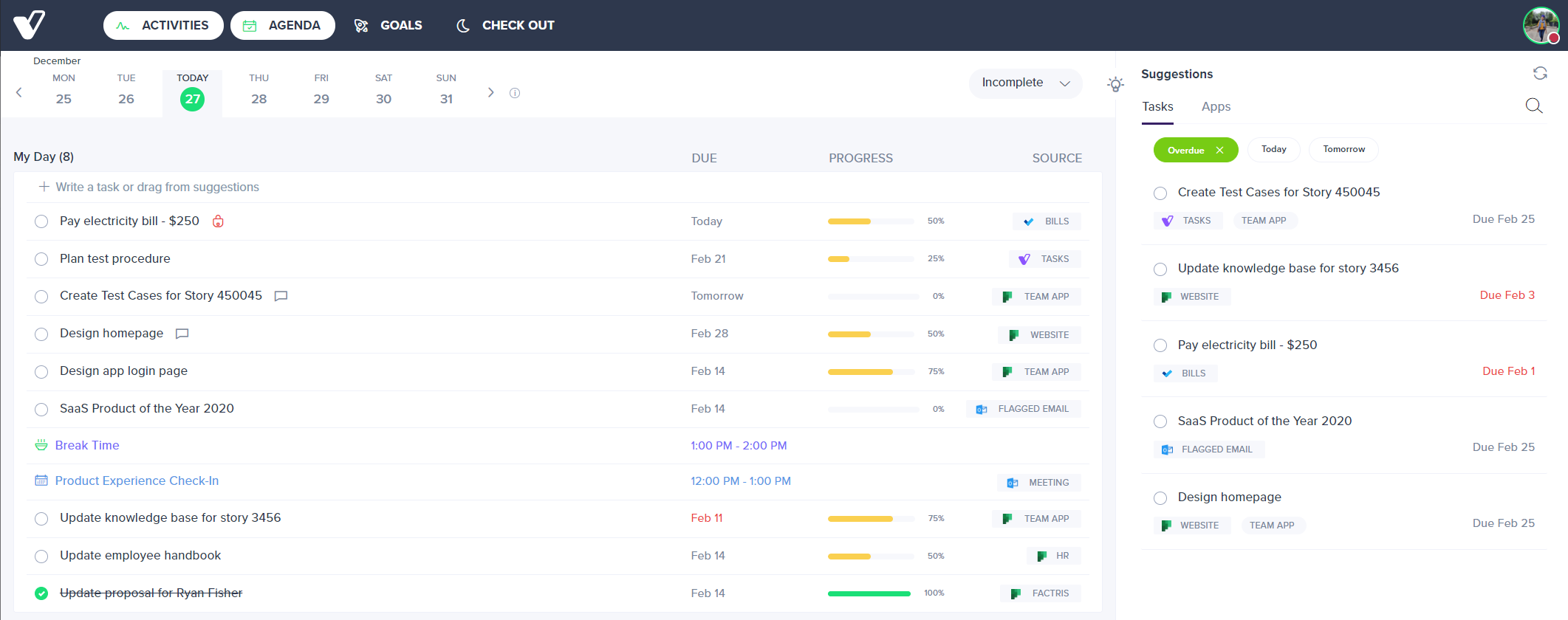Select the Tomorrow filter chip
Image resolution: width=1568 pixels, height=620 pixels.
point(1343,149)
